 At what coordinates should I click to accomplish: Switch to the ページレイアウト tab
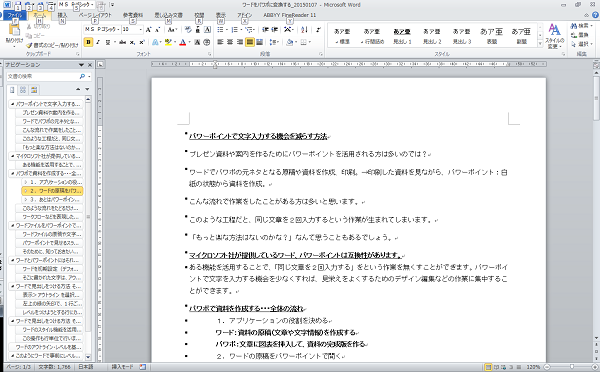[95, 15]
